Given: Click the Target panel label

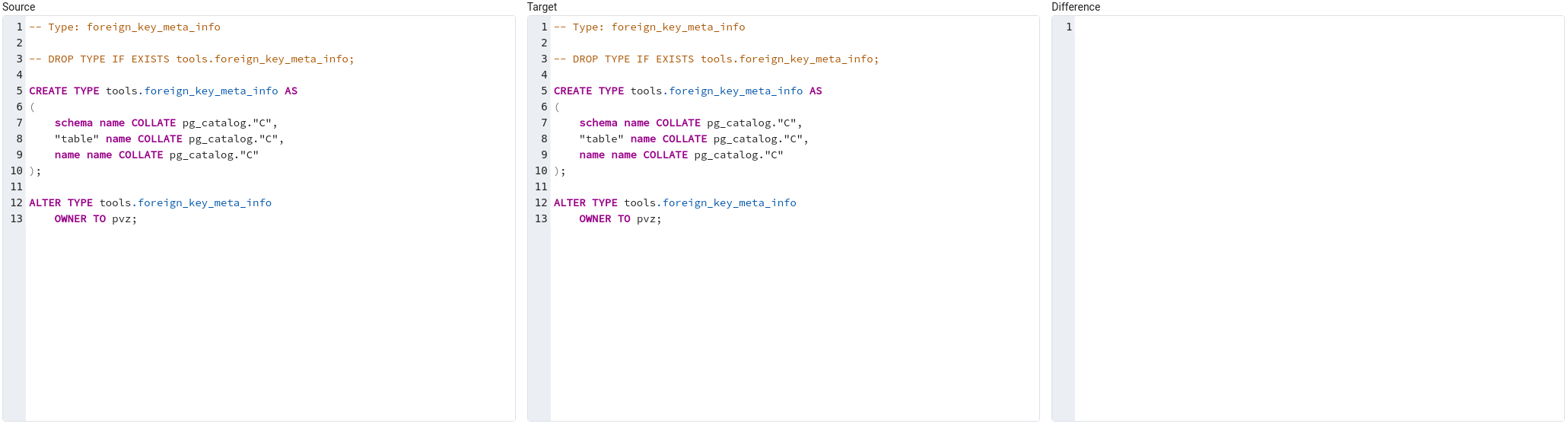Looking at the screenshot, I should [x=542, y=7].
